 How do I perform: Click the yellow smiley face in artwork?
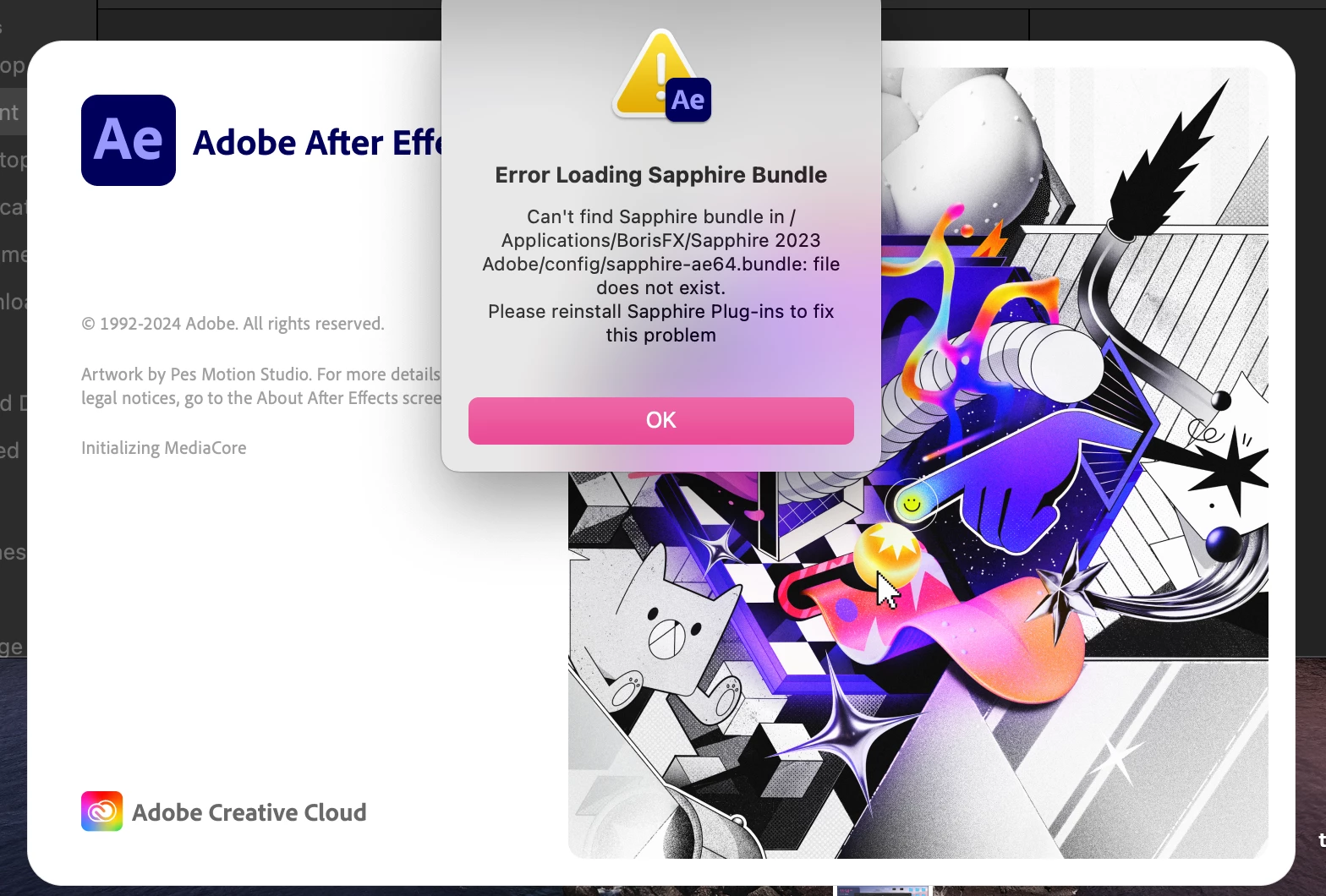912,505
